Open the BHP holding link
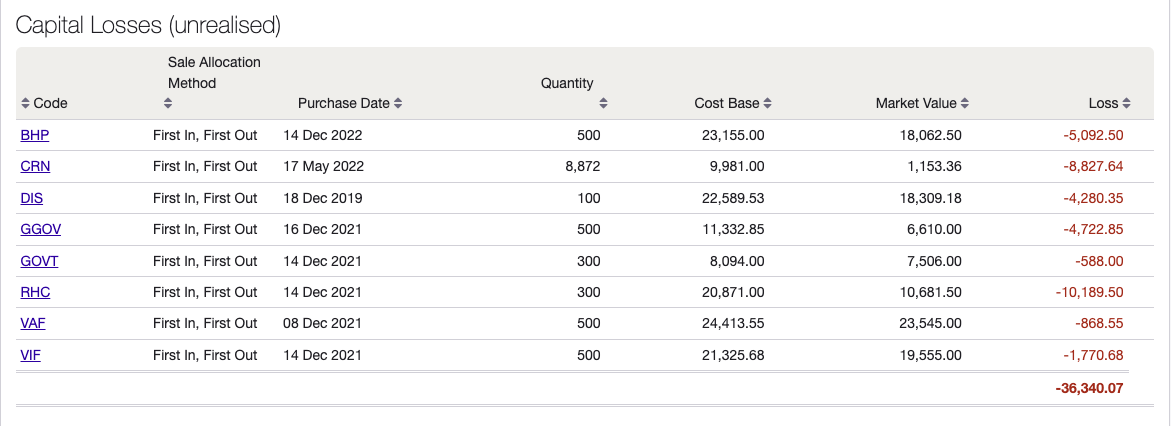This screenshot has height=426, width=1171. [34, 135]
